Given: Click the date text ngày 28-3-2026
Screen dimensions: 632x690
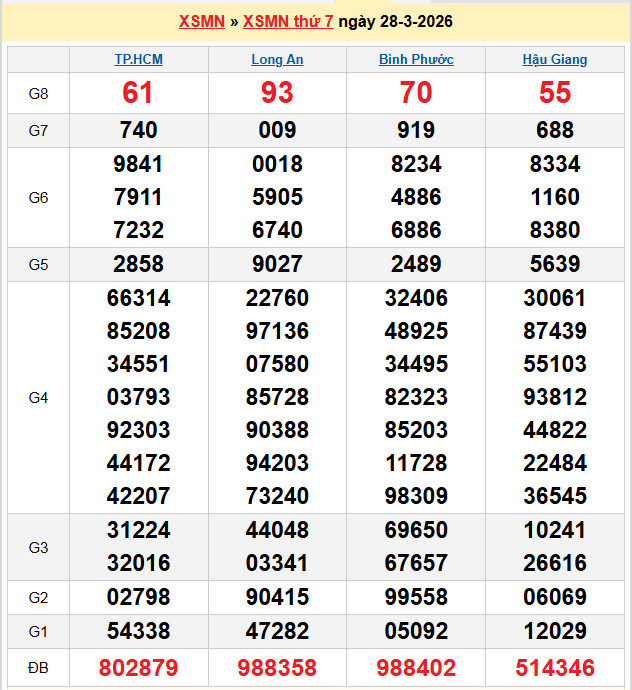Looking at the screenshot, I should [395, 22].
